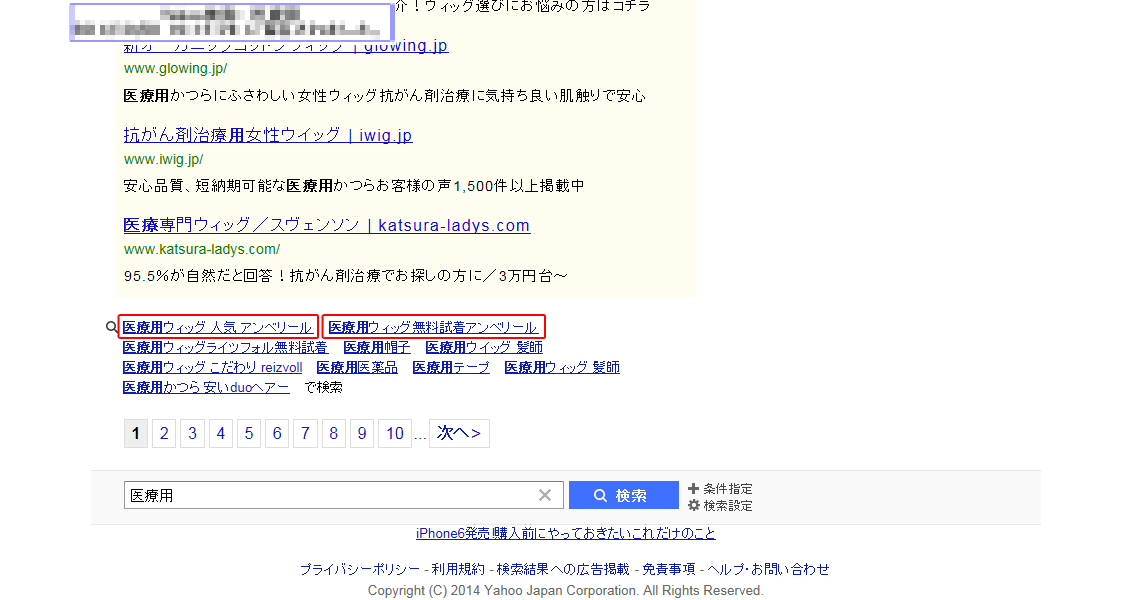
Task: Click the magnifier icon beside related searches
Action: 111,327
